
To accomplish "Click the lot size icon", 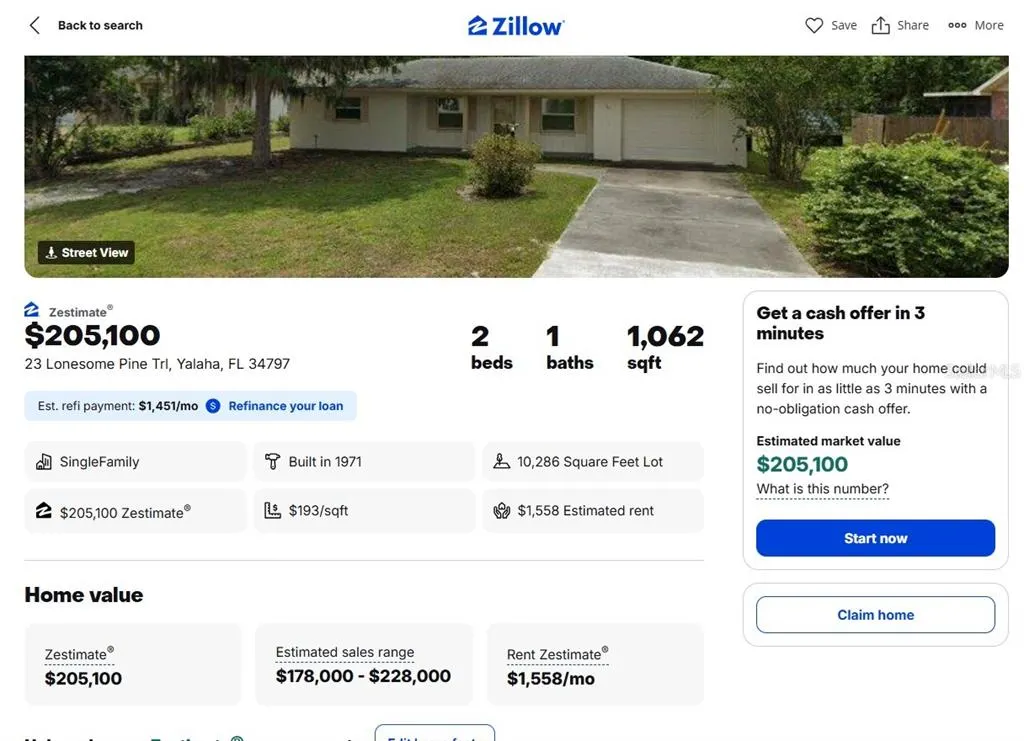I will click(502, 462).
